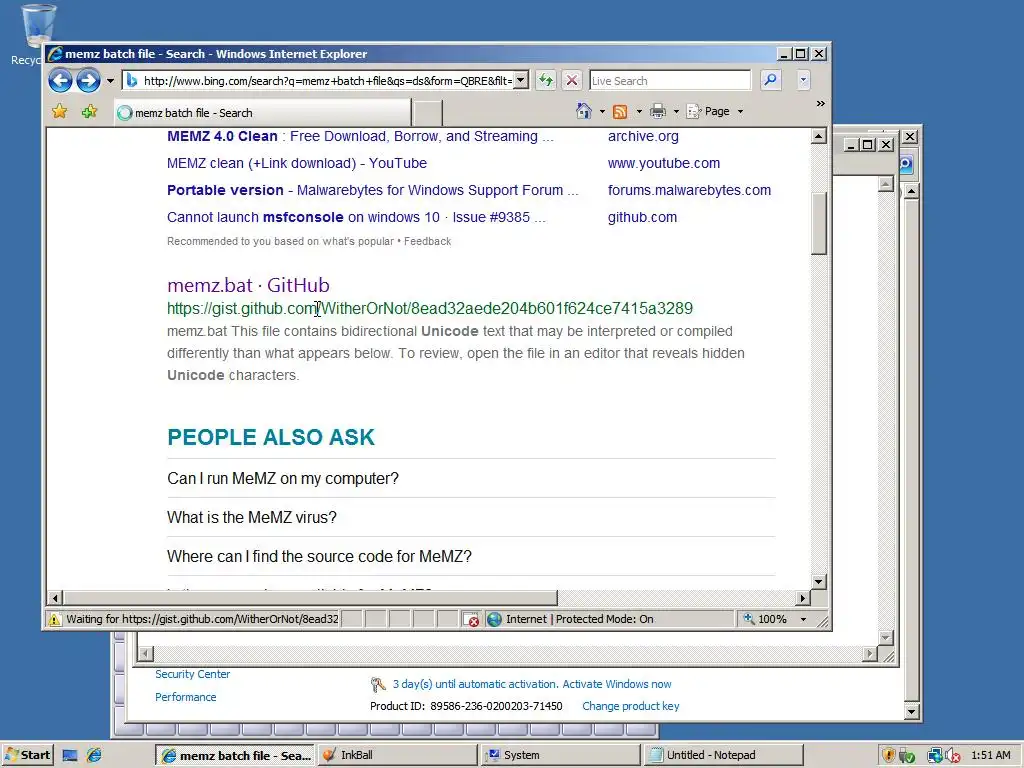Click the horizontal scrollbar left arrow in IE
1024x768 pixels.
click(55, 598)
